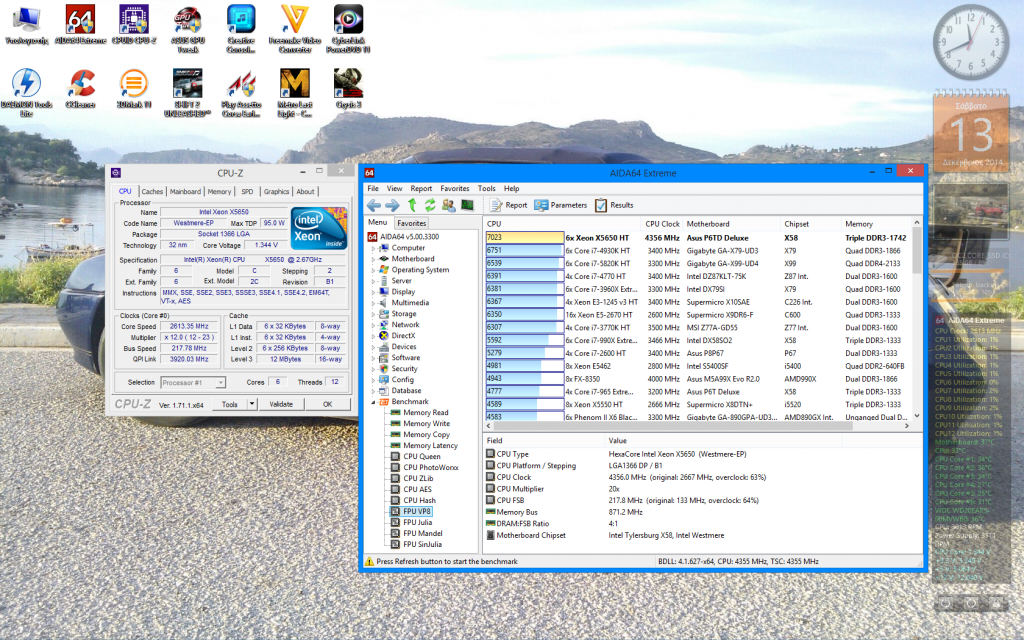Expand the Multimedia node in AIDA64 tree
The width and height of the screenshot is (1024, 640).
tap(374, 303)
